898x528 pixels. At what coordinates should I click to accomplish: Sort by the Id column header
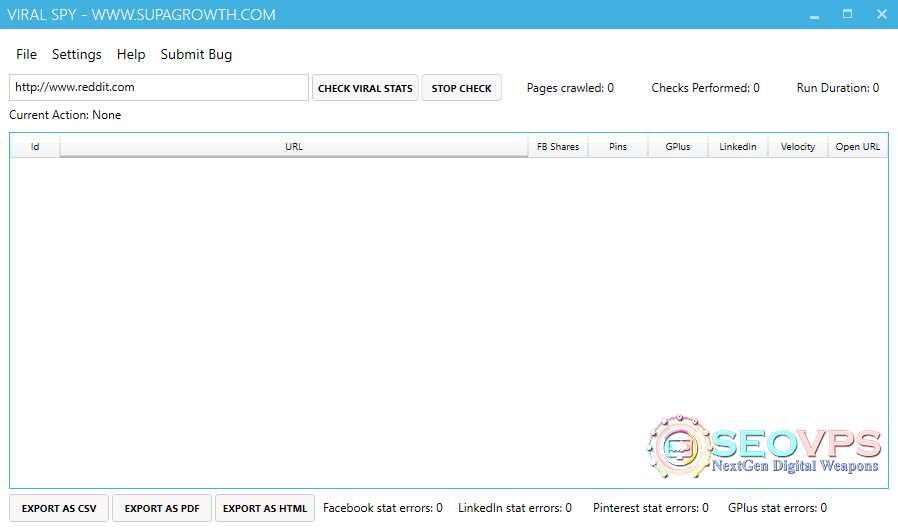point(35,147)
